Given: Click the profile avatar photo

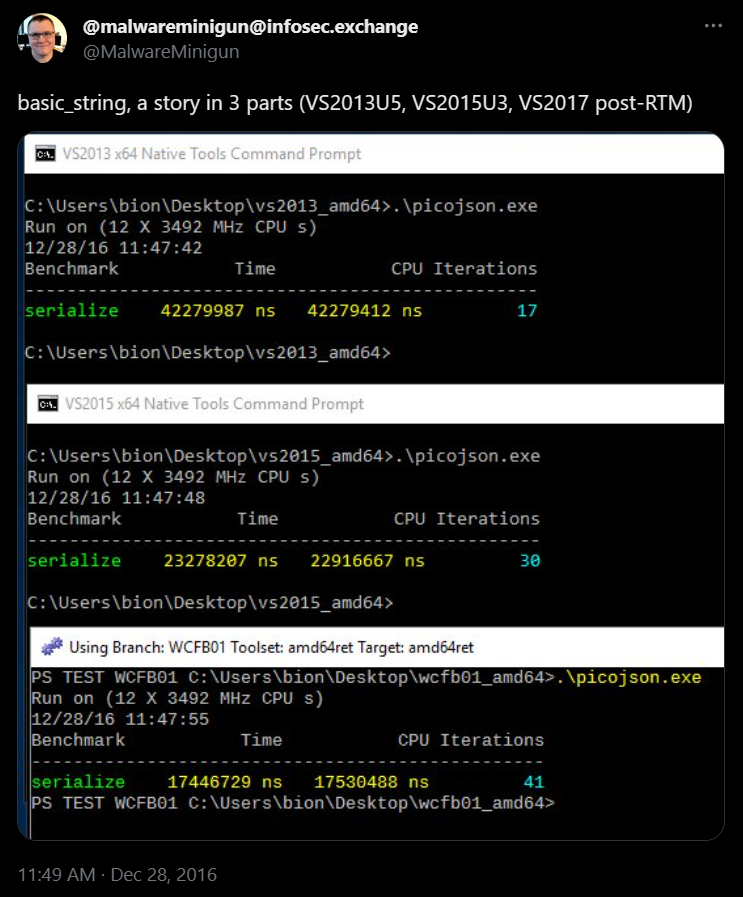Looking at the screenshot, I should pos(41,38).
